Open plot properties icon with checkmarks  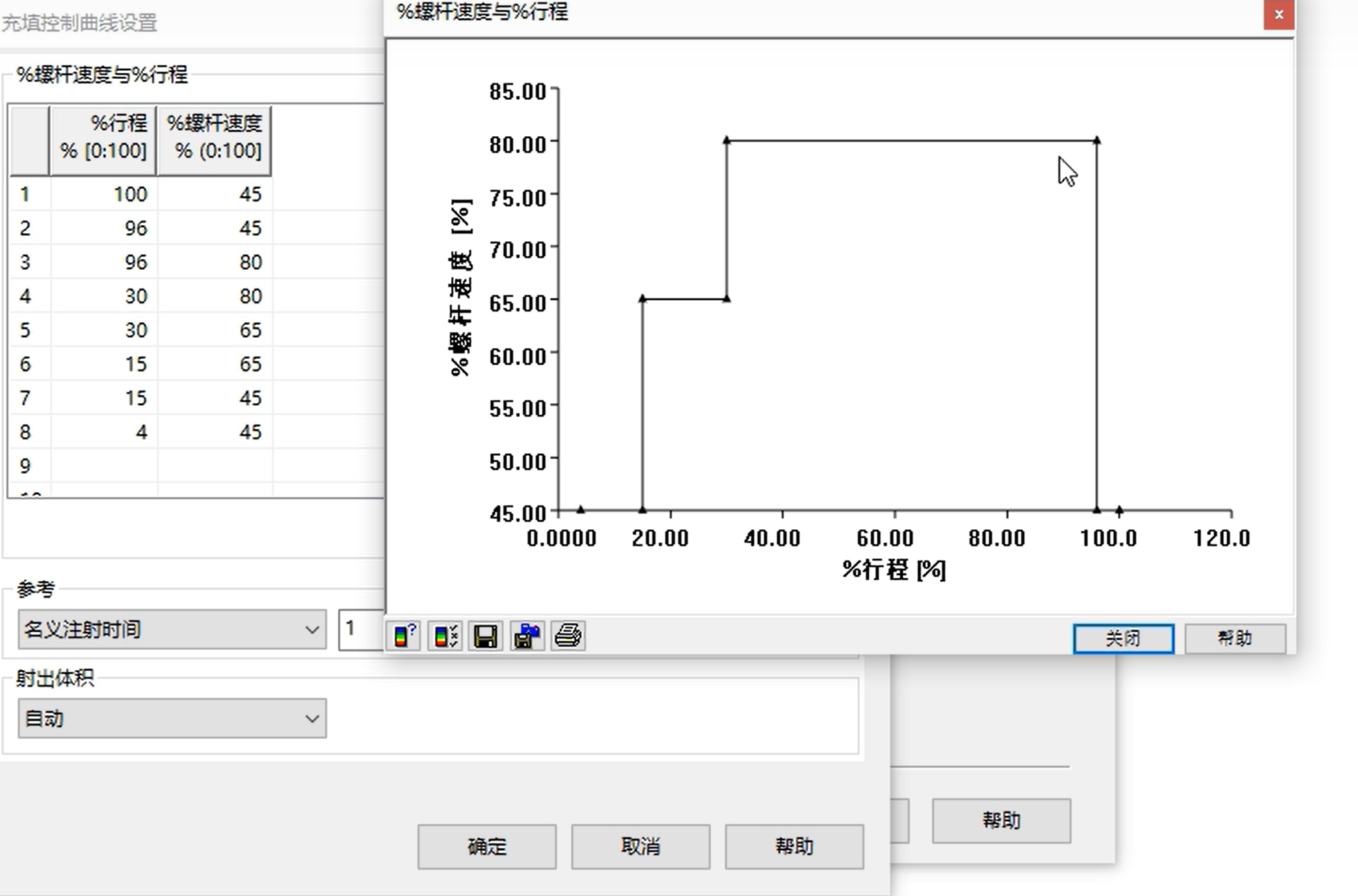[x=445, y=636]
